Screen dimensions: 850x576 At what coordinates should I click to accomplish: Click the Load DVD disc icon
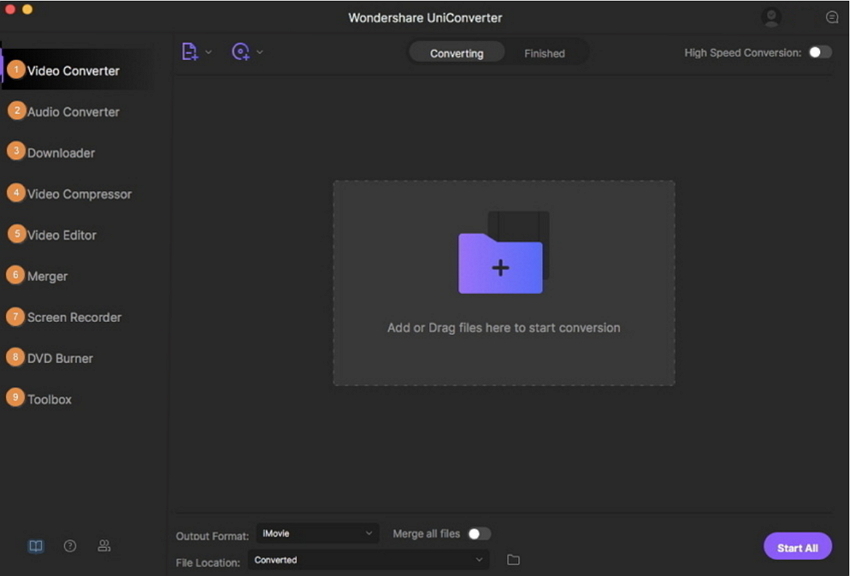coord(241,52)
